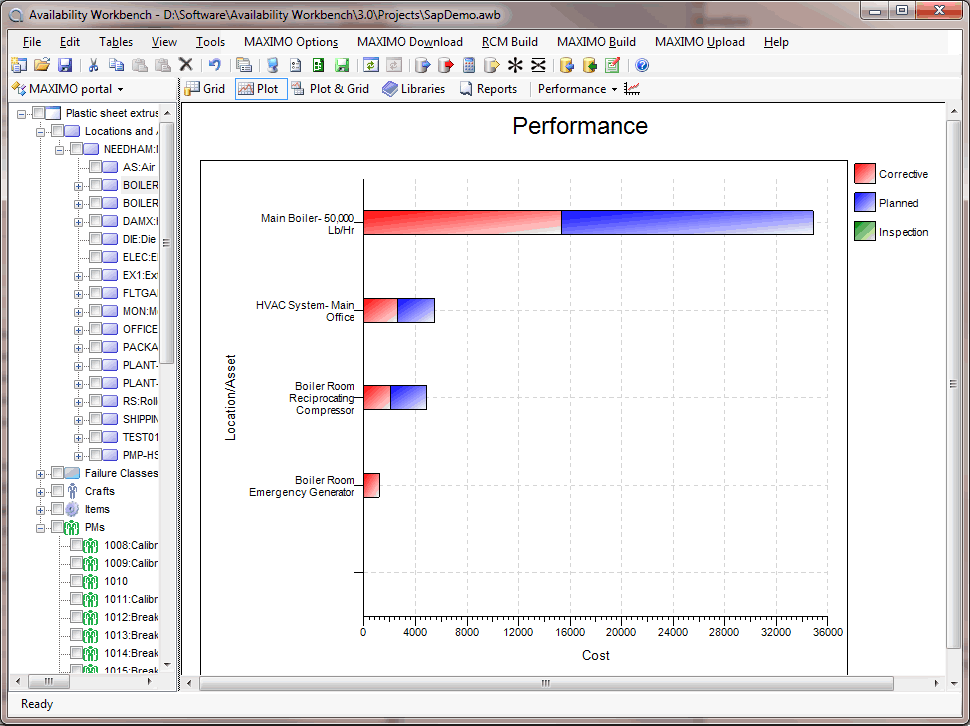This screenshot has height=726, width=970.
Task: Check the box beside Crafts
Action: click(57, 491)
